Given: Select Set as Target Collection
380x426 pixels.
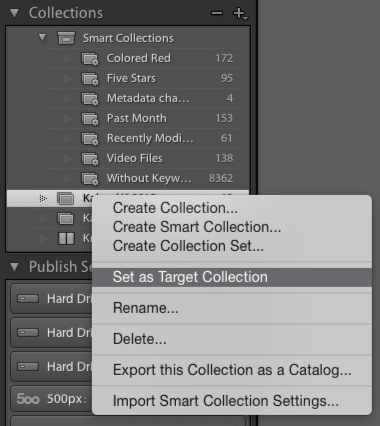Looking at the screenshot, I should click(x=232, y=277).
